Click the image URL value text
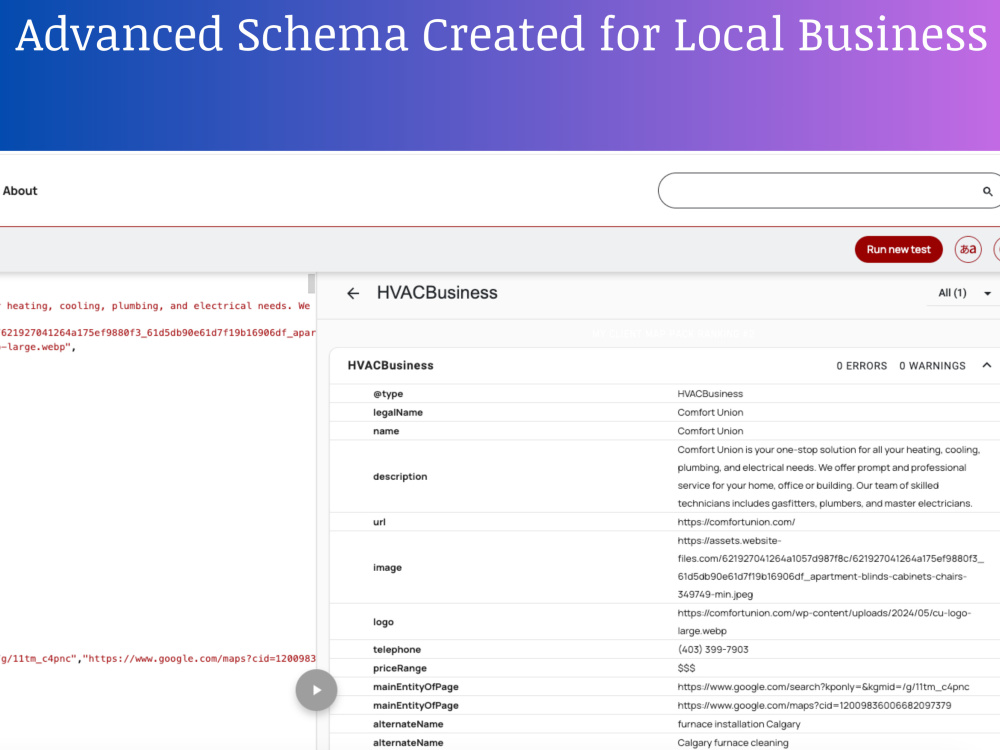 point(830,568)
